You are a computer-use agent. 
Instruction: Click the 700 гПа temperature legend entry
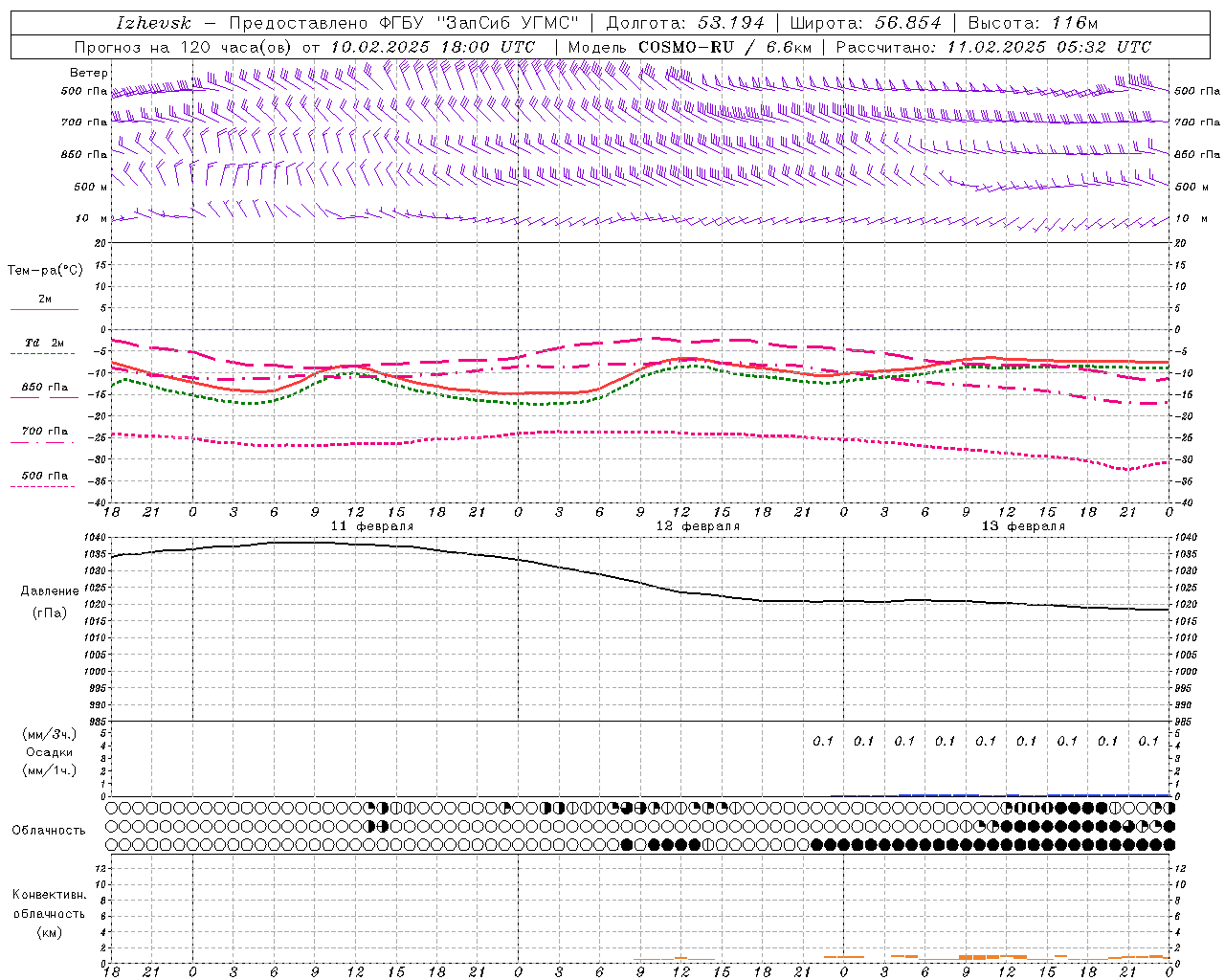tap(45, 432)
